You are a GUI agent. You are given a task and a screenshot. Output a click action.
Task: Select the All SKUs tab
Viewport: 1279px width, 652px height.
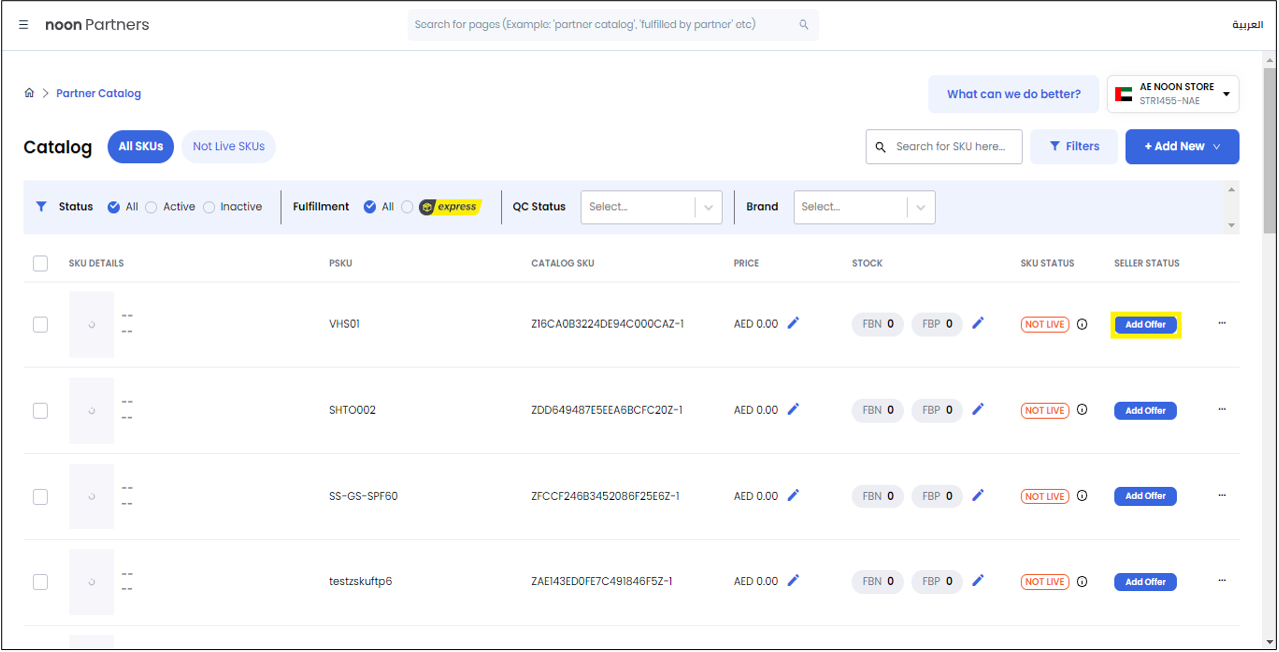[140, 146]
